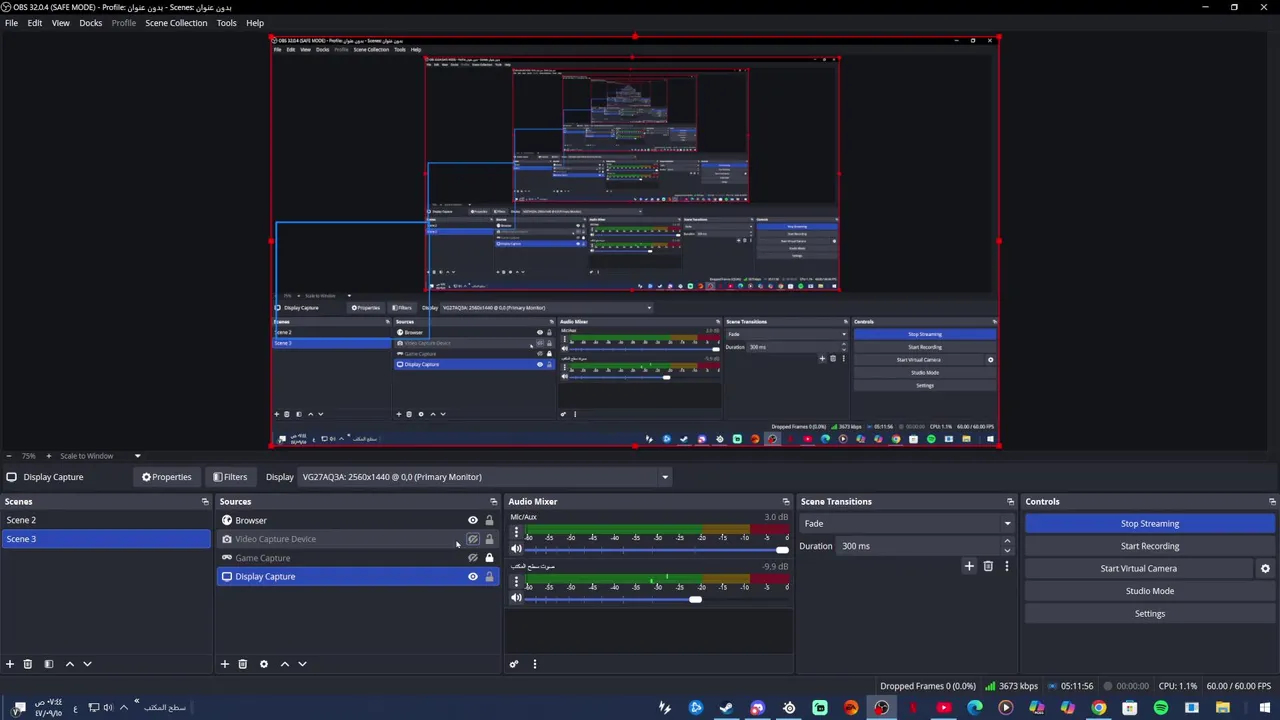Select Scene 2 in Scenes list
This screenshot has width=1280, height=720.
point(106,520)
